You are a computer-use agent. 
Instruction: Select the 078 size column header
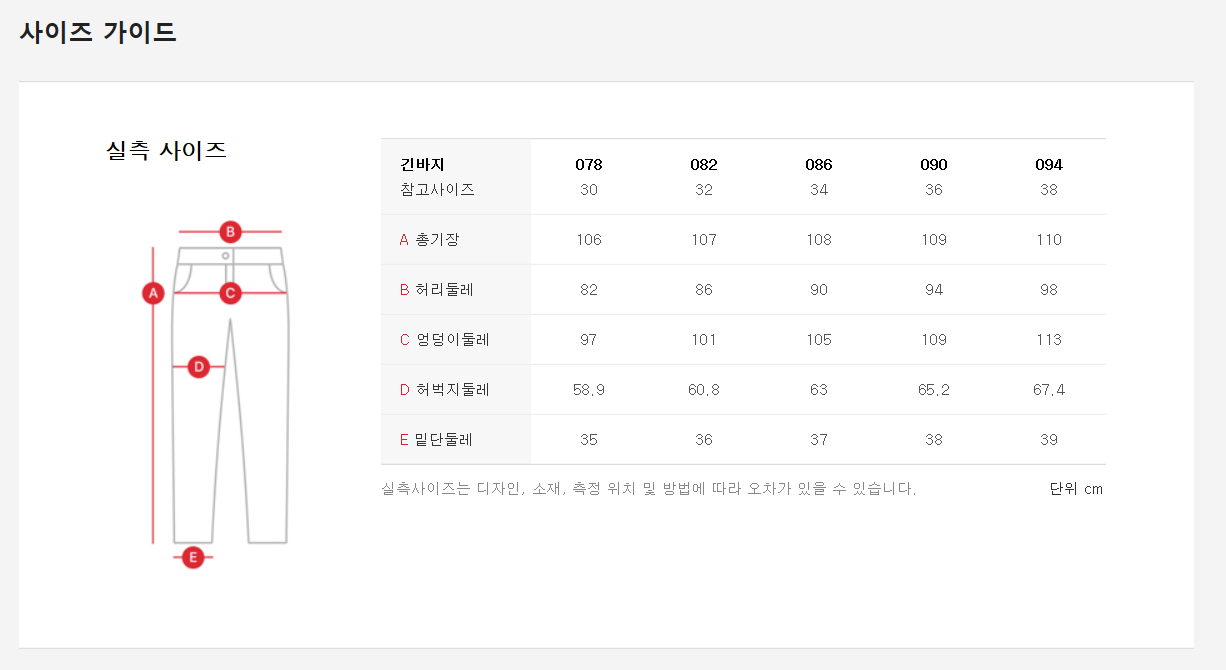pos(589,165)
